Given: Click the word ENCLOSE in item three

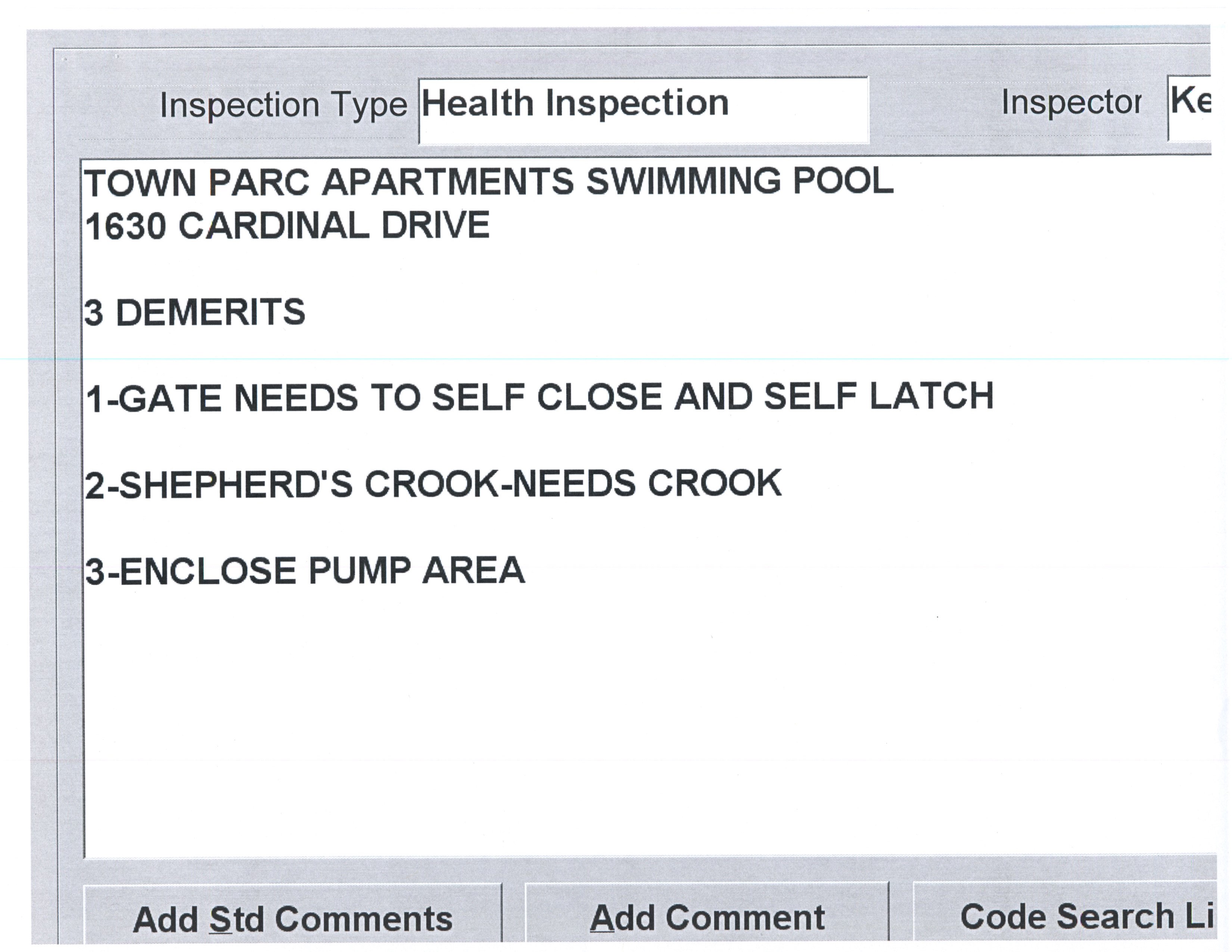Looking at the screenshot, I should [208, 571].
